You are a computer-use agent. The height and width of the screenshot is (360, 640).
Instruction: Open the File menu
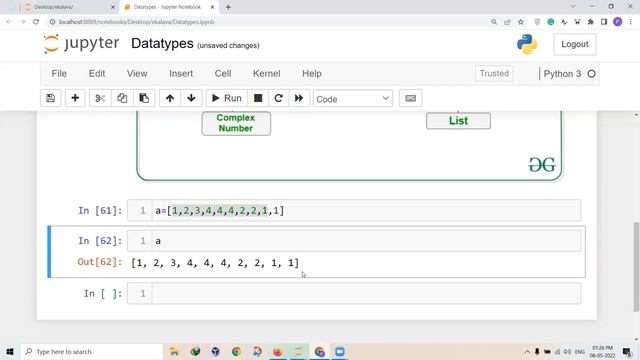click(x=59, y=74)
